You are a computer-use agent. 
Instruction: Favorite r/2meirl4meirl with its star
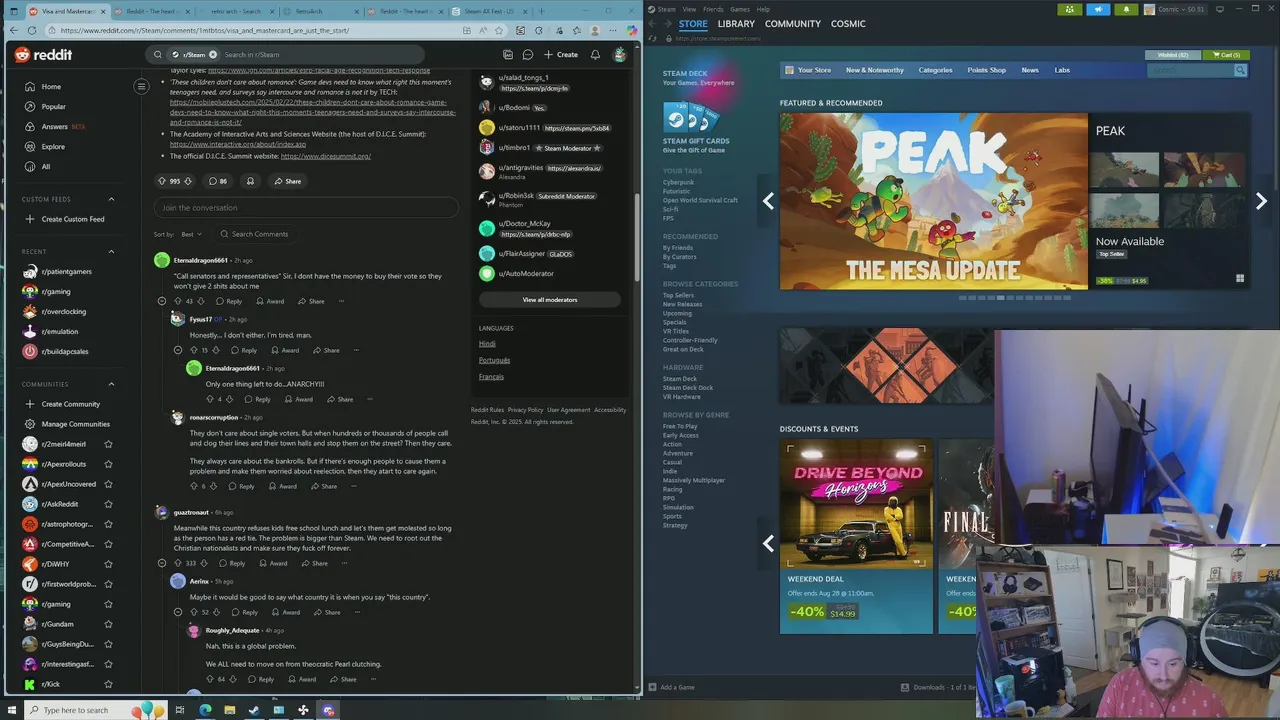point(108,444)
